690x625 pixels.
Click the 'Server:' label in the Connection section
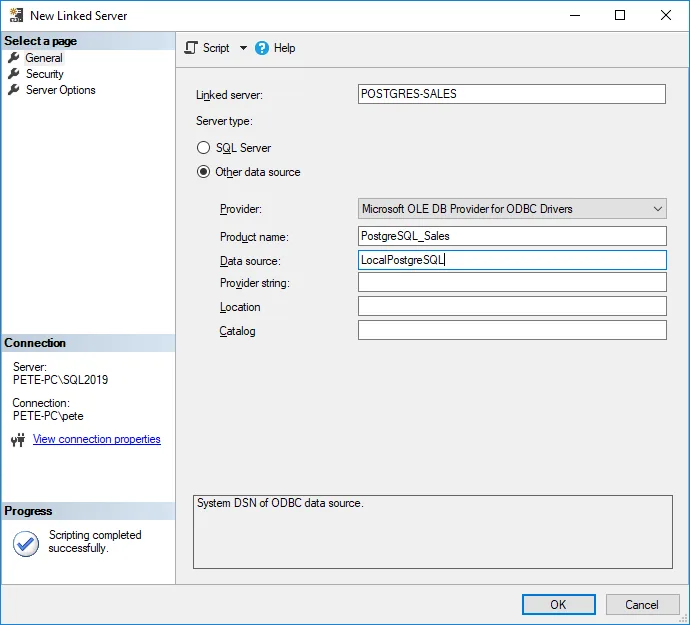[29, 367]
